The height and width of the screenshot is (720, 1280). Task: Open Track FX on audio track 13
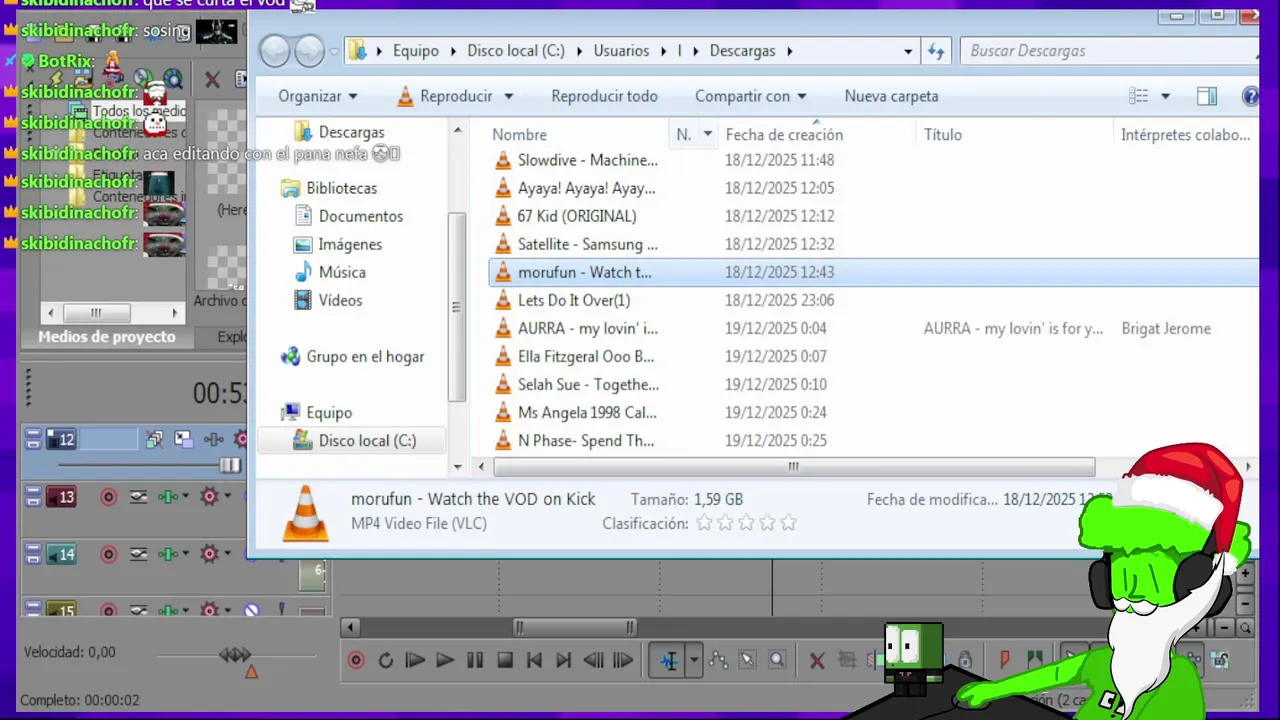[169, 497]
